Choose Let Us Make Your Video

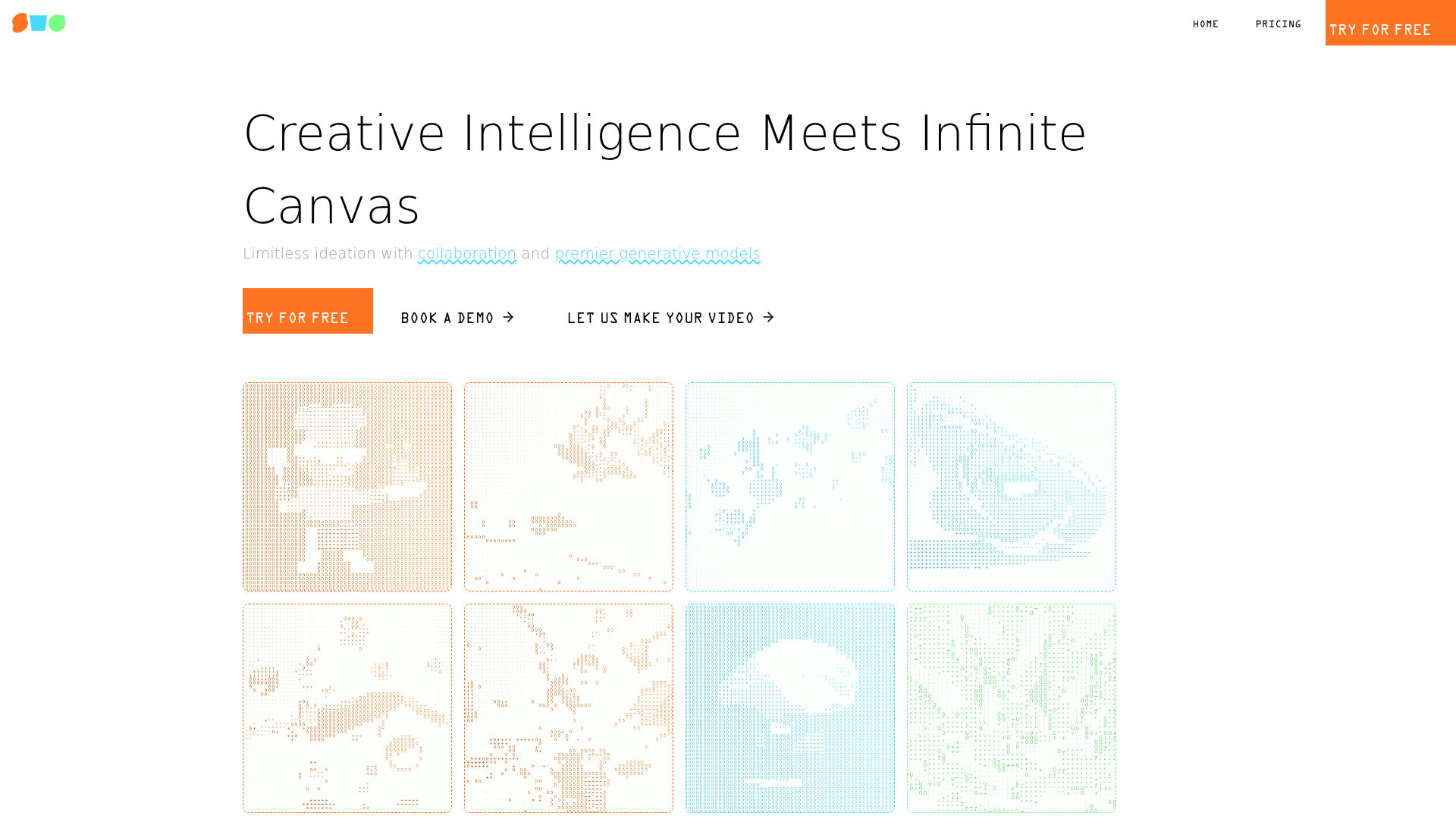661,318
